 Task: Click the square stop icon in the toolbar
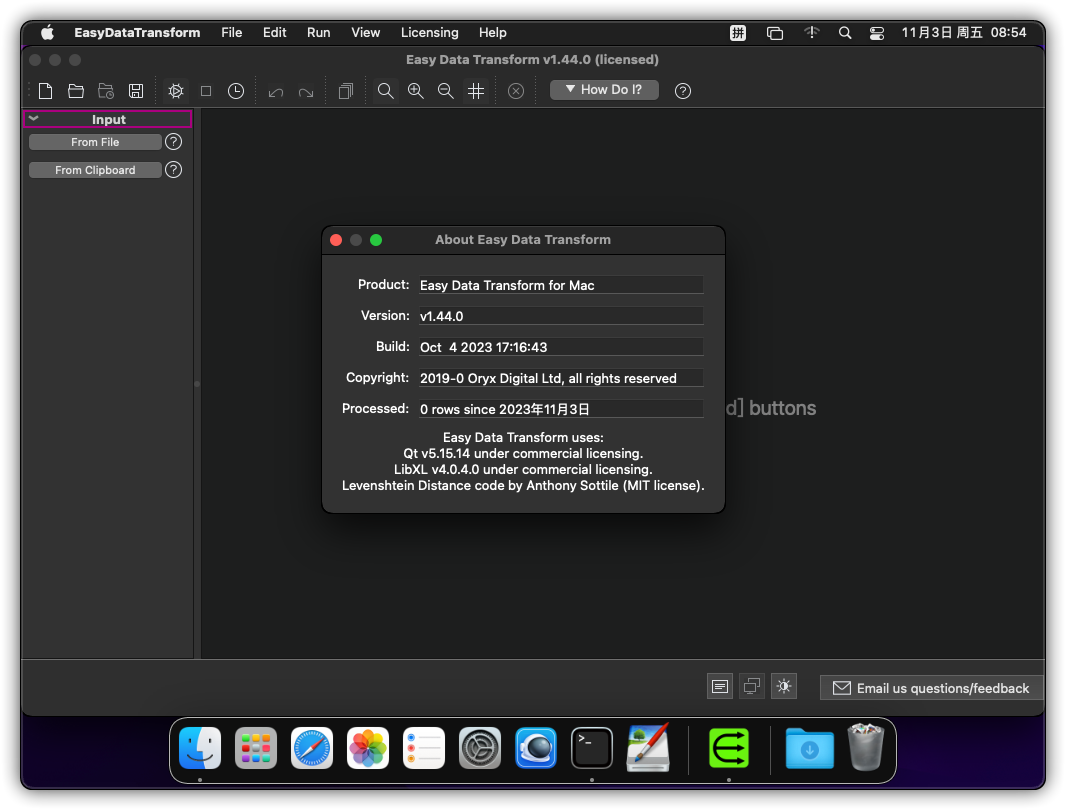(206, 90)
